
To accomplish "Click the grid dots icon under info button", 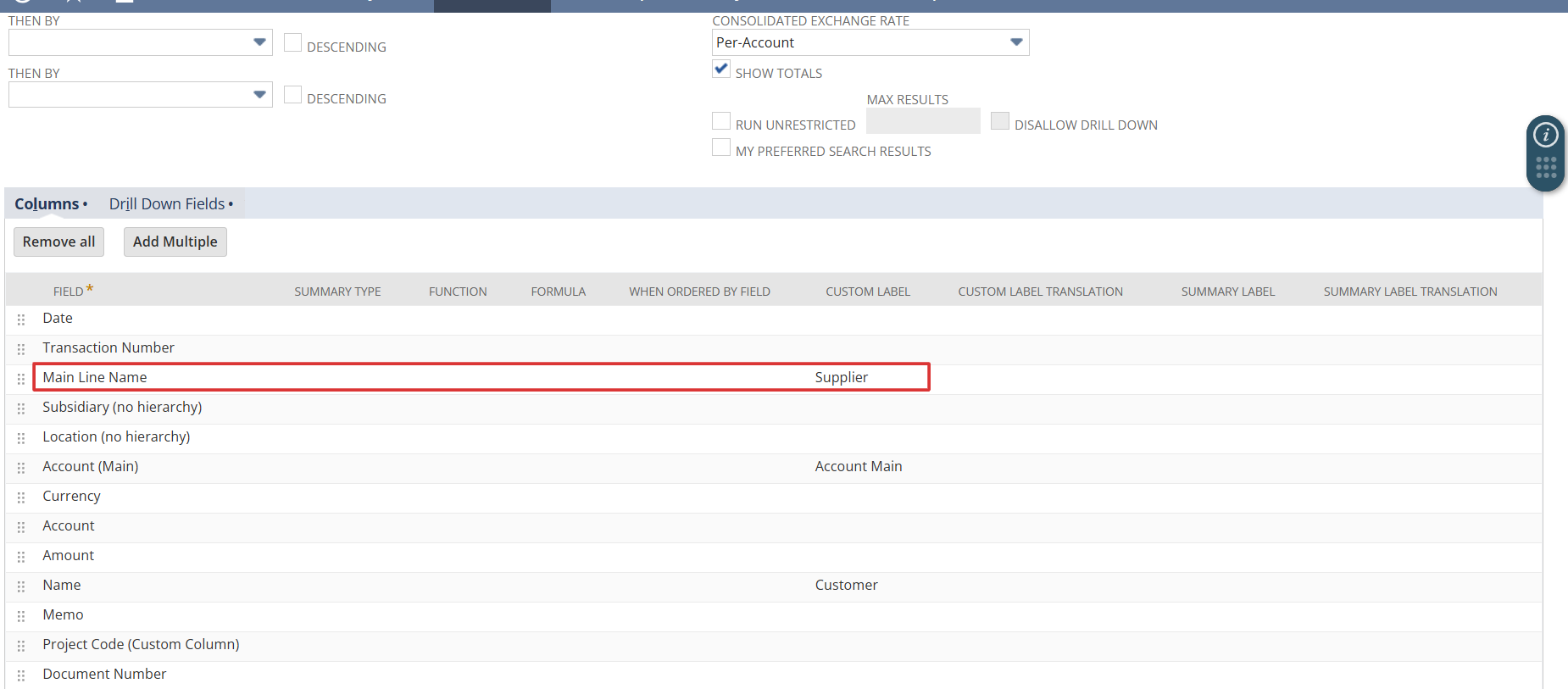I will coord(1545,168).
